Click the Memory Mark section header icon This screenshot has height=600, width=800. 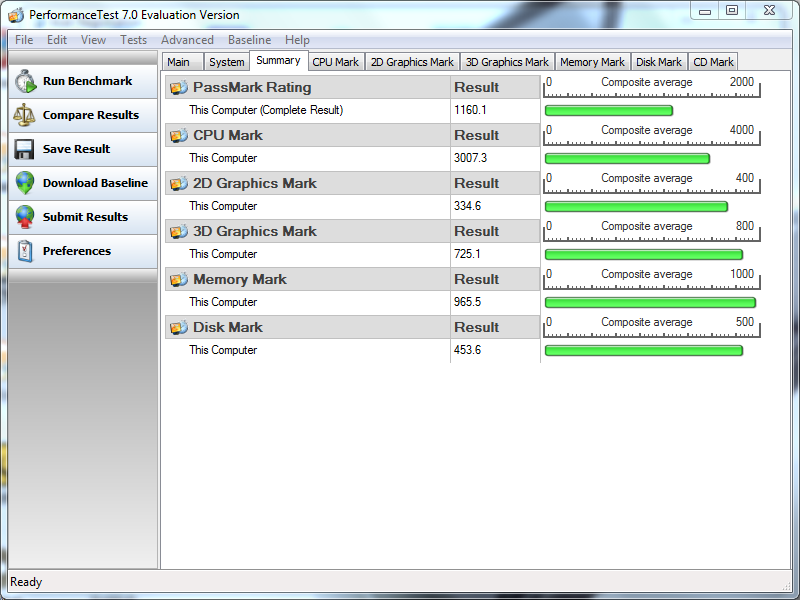179,279
